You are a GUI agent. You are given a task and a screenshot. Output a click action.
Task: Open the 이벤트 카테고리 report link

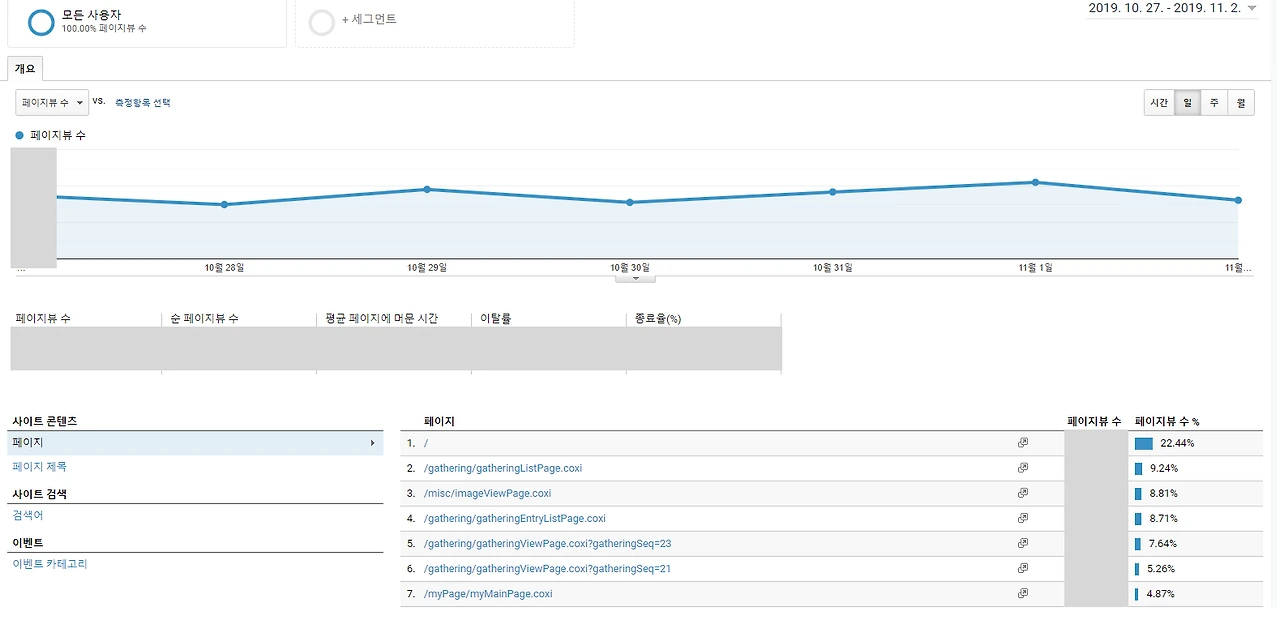(x=50, y=563)
